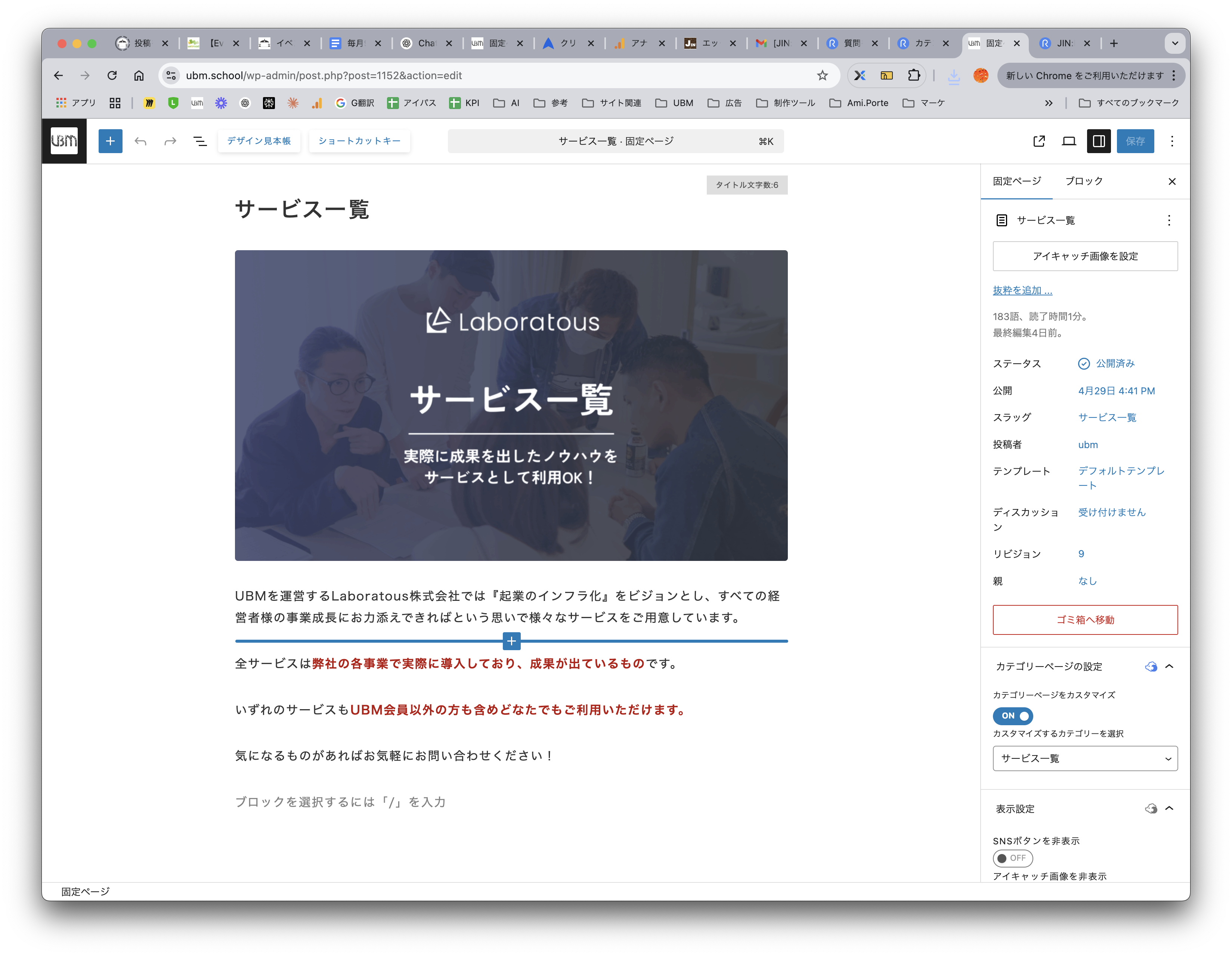Viewport: 1232px width, 956px height.
Task: Open the UBM bookmarks folder
Action: [674, 103]
